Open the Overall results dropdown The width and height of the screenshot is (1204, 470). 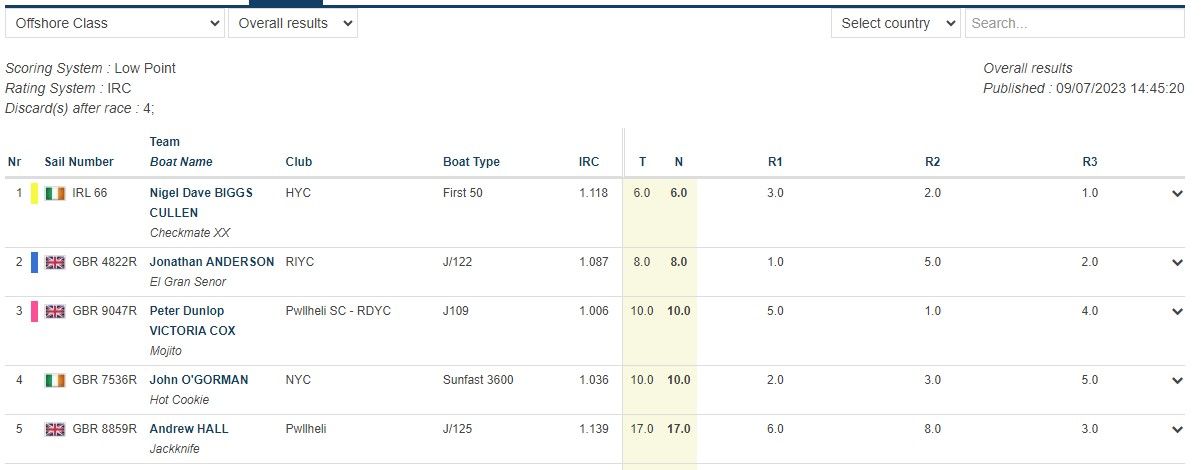[292, 23]
